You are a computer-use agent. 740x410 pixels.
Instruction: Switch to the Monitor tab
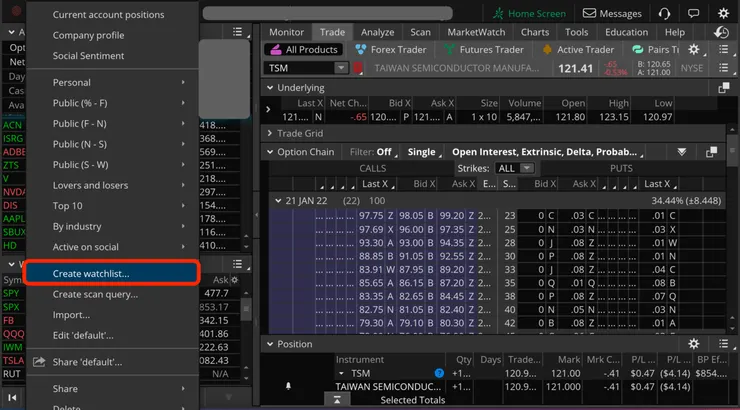286,32
